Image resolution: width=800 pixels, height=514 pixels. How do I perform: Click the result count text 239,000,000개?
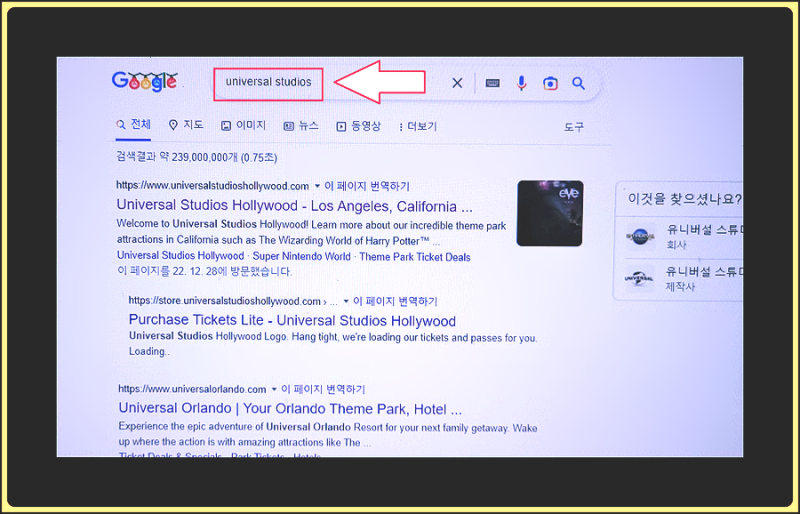tap(205, 157)
